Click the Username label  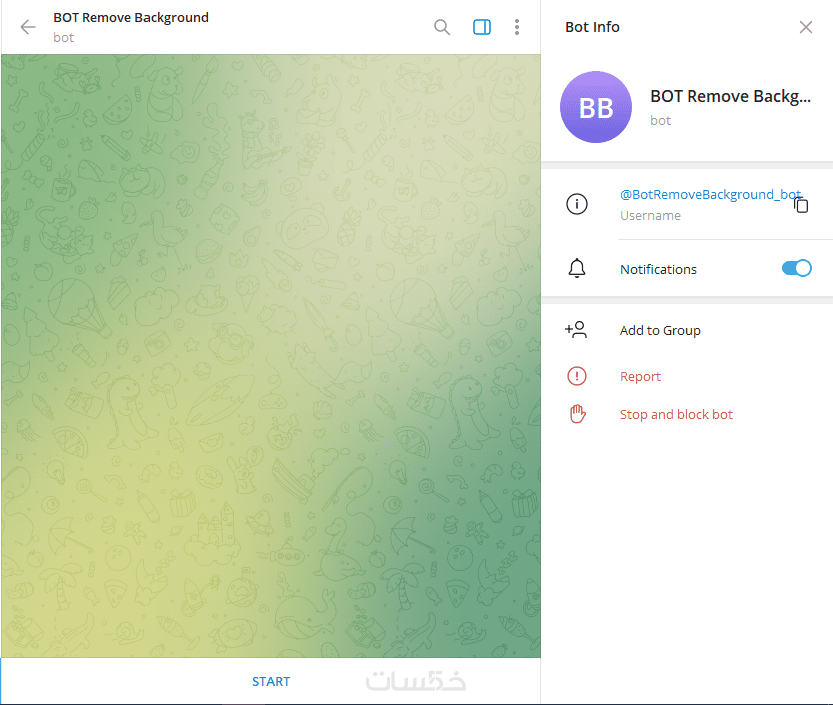[650, 216]
